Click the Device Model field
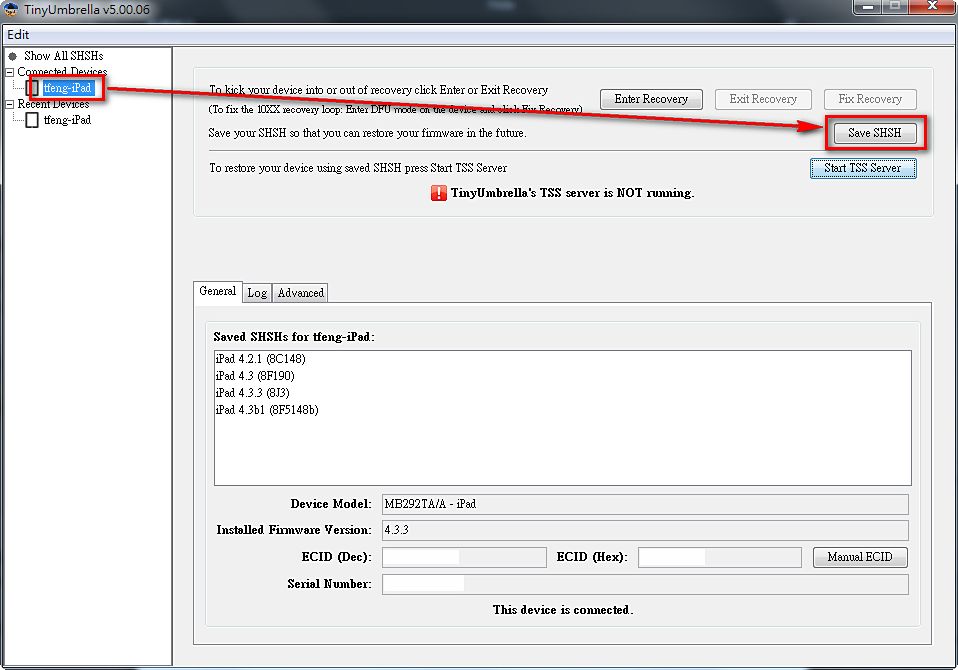 point(645,504)
